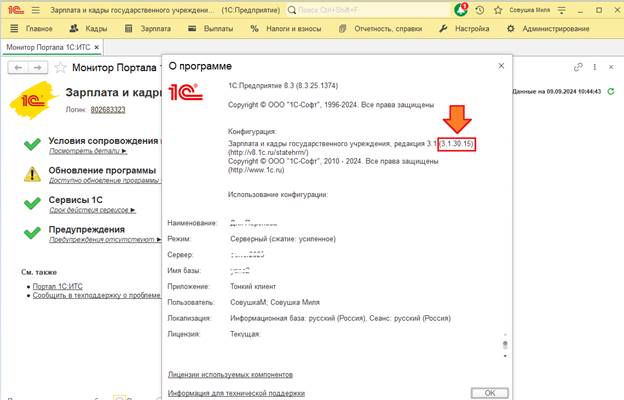The width and height of the screenshot is (624, 400).
Task: Open Предупреждения отсутствуют link
Action: pos(105,240)
